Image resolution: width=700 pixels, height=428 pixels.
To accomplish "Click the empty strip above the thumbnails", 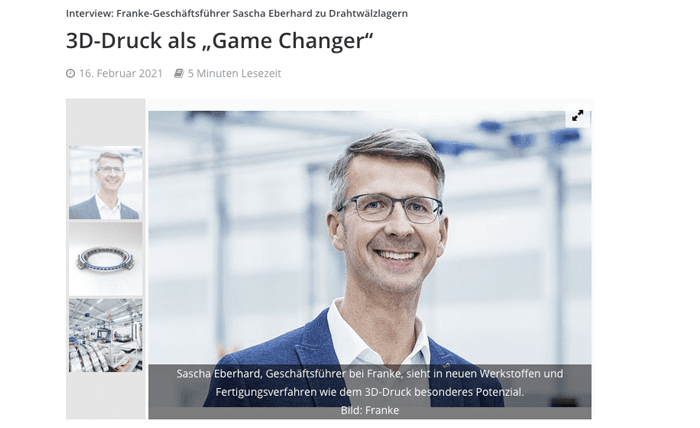I will tap(105, 122).
